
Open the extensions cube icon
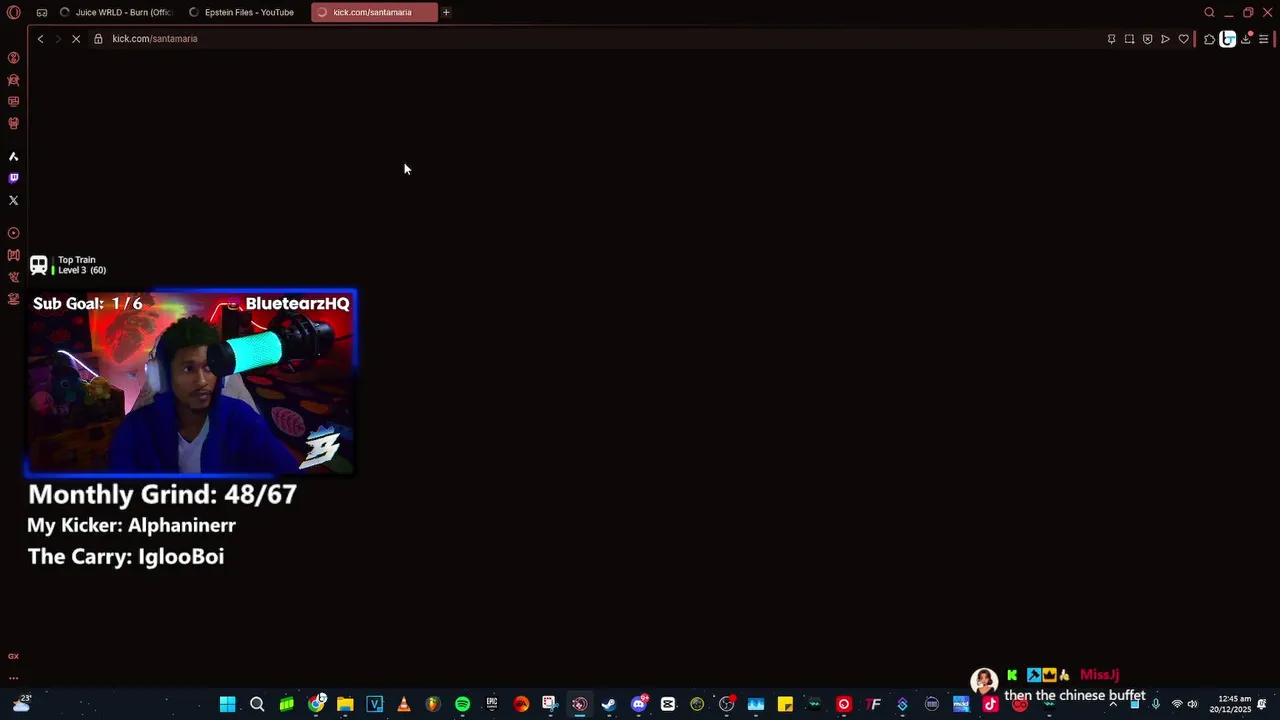point(1209,39)
